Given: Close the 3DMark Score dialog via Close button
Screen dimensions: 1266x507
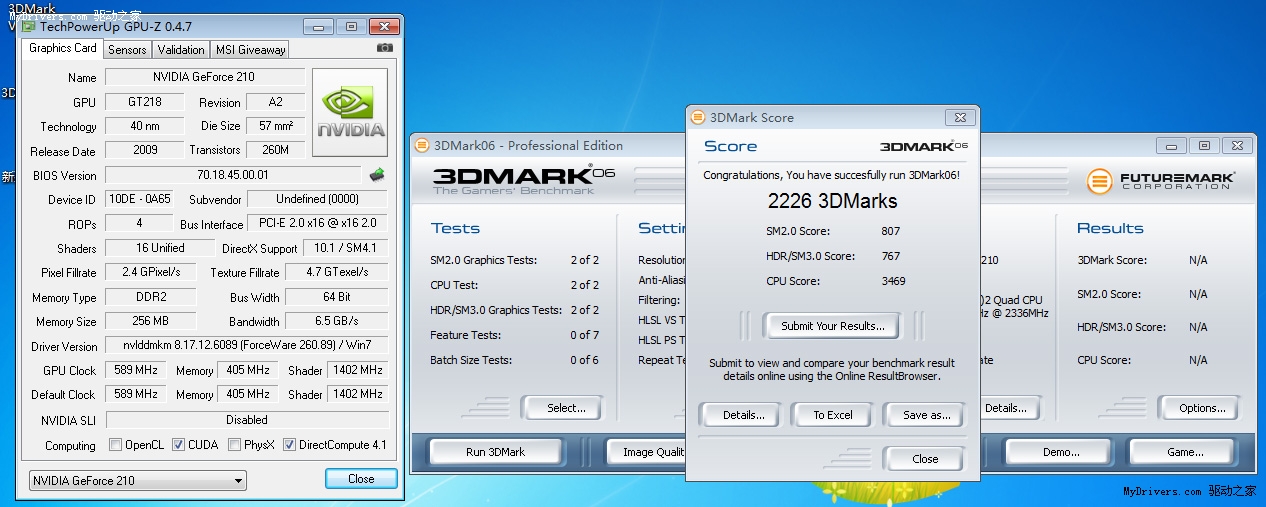Looking at the screenshot, I should 925,459.
